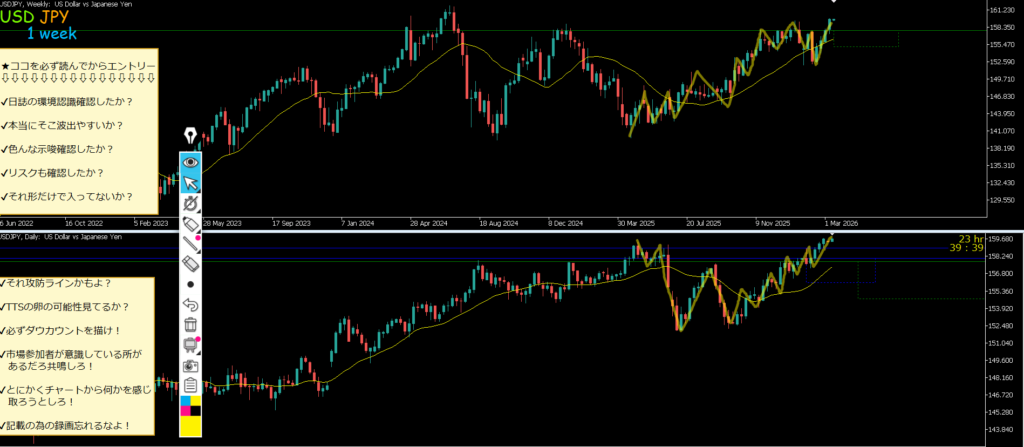
Task: Click the 'リスクも確認したか？' checklist line
Action: [53, 173]
